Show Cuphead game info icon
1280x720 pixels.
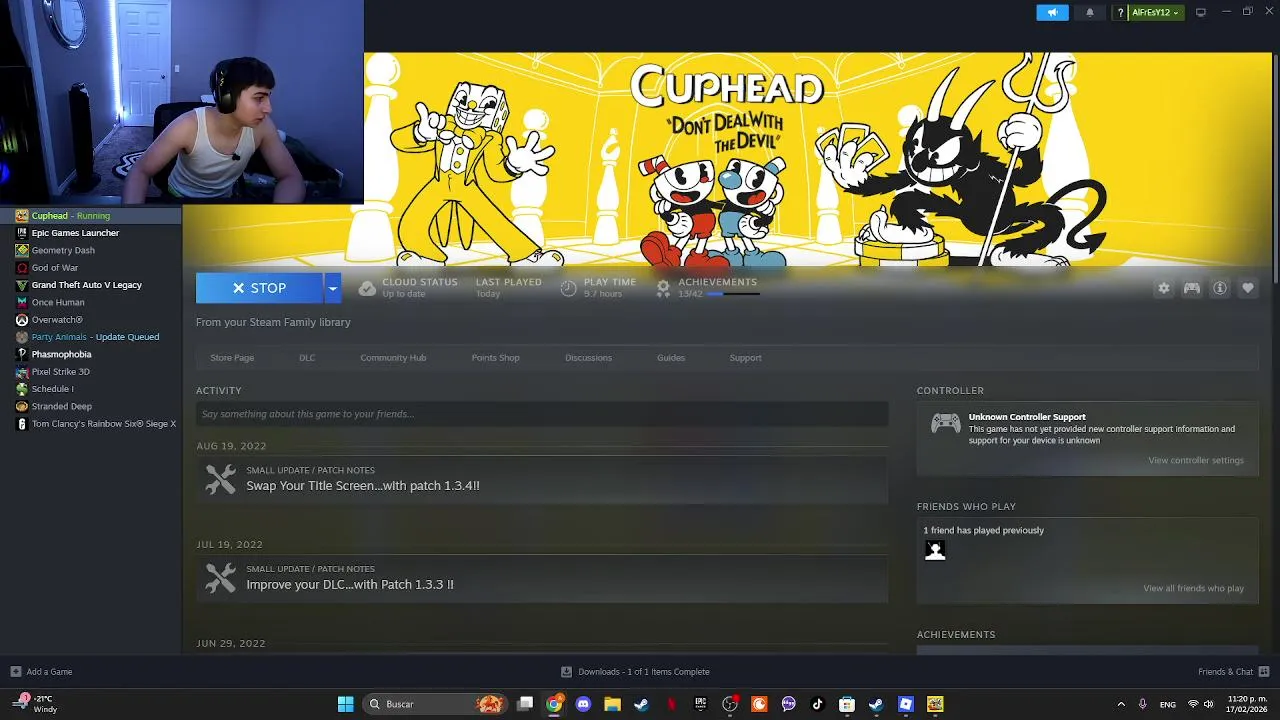tap(1220, 288)
